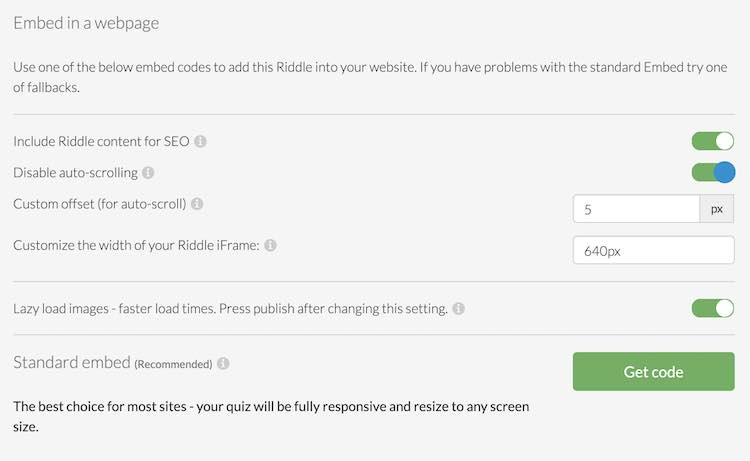Click the Lazy load images label text
750x461 pixels.
click(x=231, y=309)
